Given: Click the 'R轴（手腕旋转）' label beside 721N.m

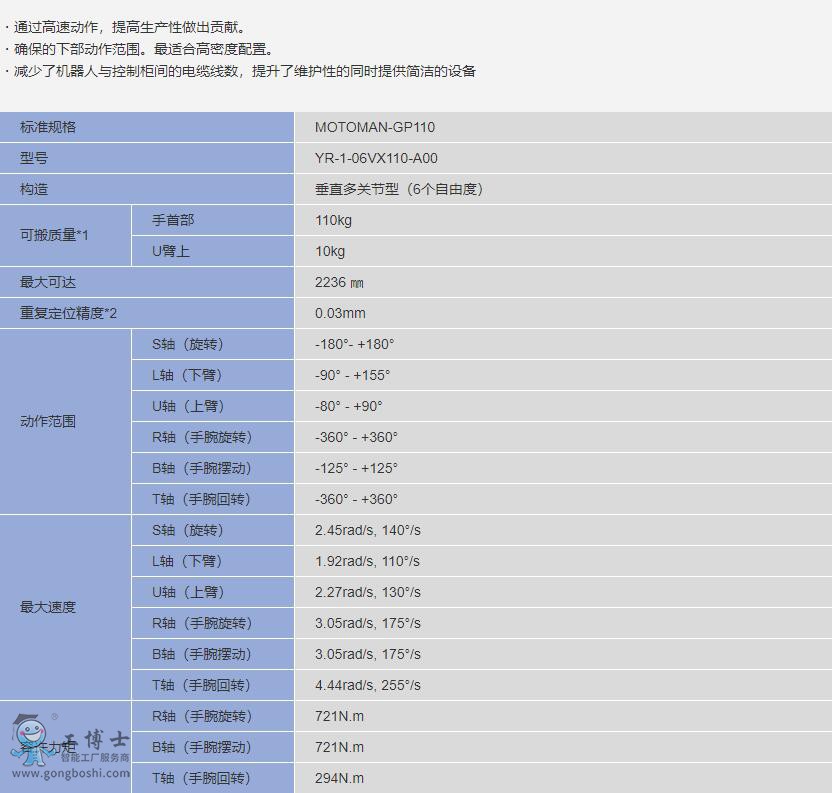Looking at the screenshot, I should point(202,716).
